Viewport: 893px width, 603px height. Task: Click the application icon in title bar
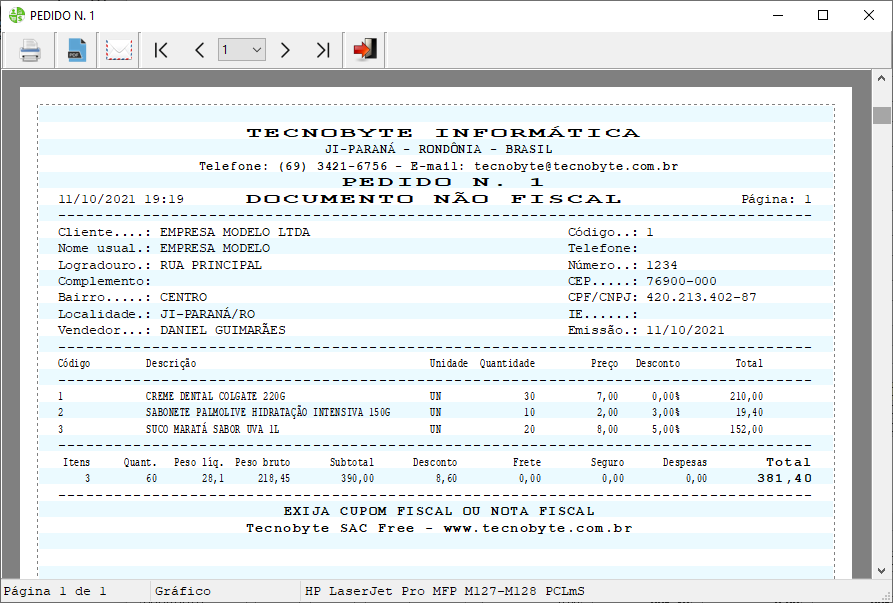[16, 15]
